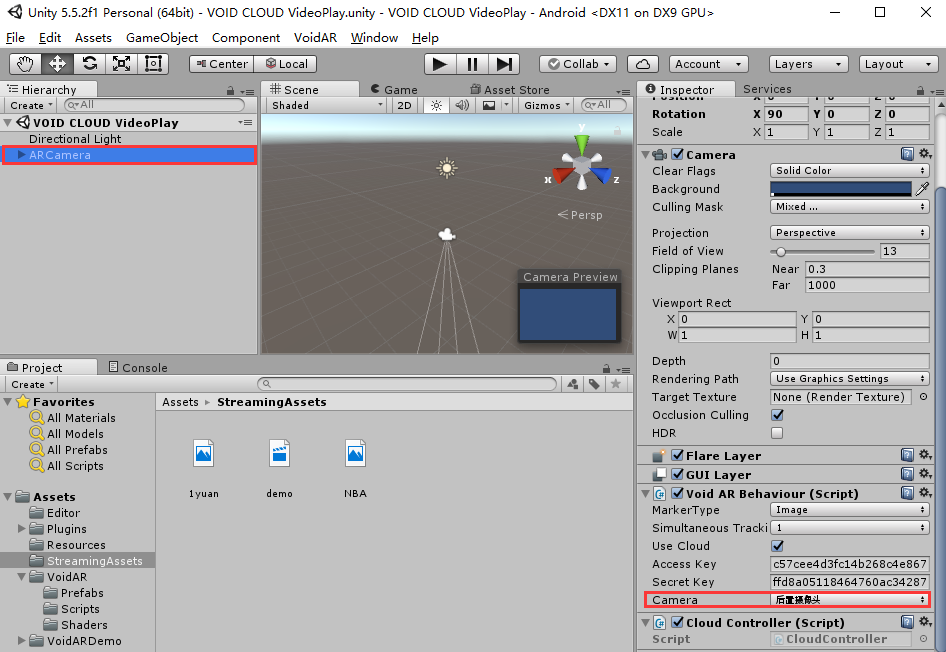This screenshot has width=946, height=652.
Task: Open the Projection dropdown
Action: click(x=849, y=233)
